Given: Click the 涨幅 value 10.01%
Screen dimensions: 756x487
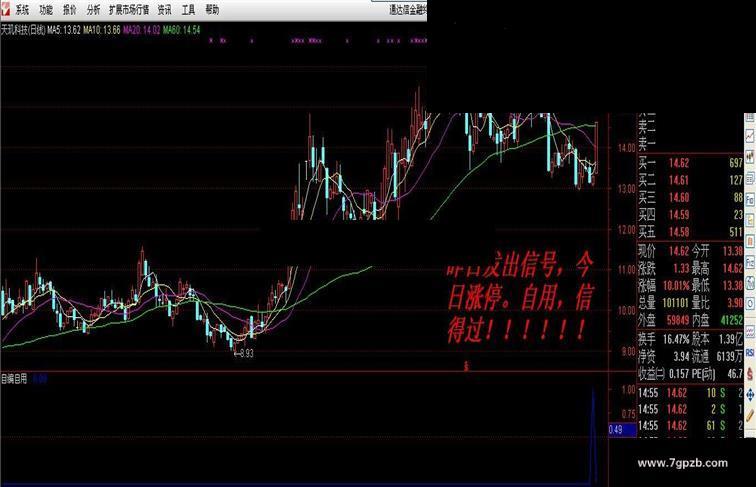Looking at the screenshot, I should (676, 285).
